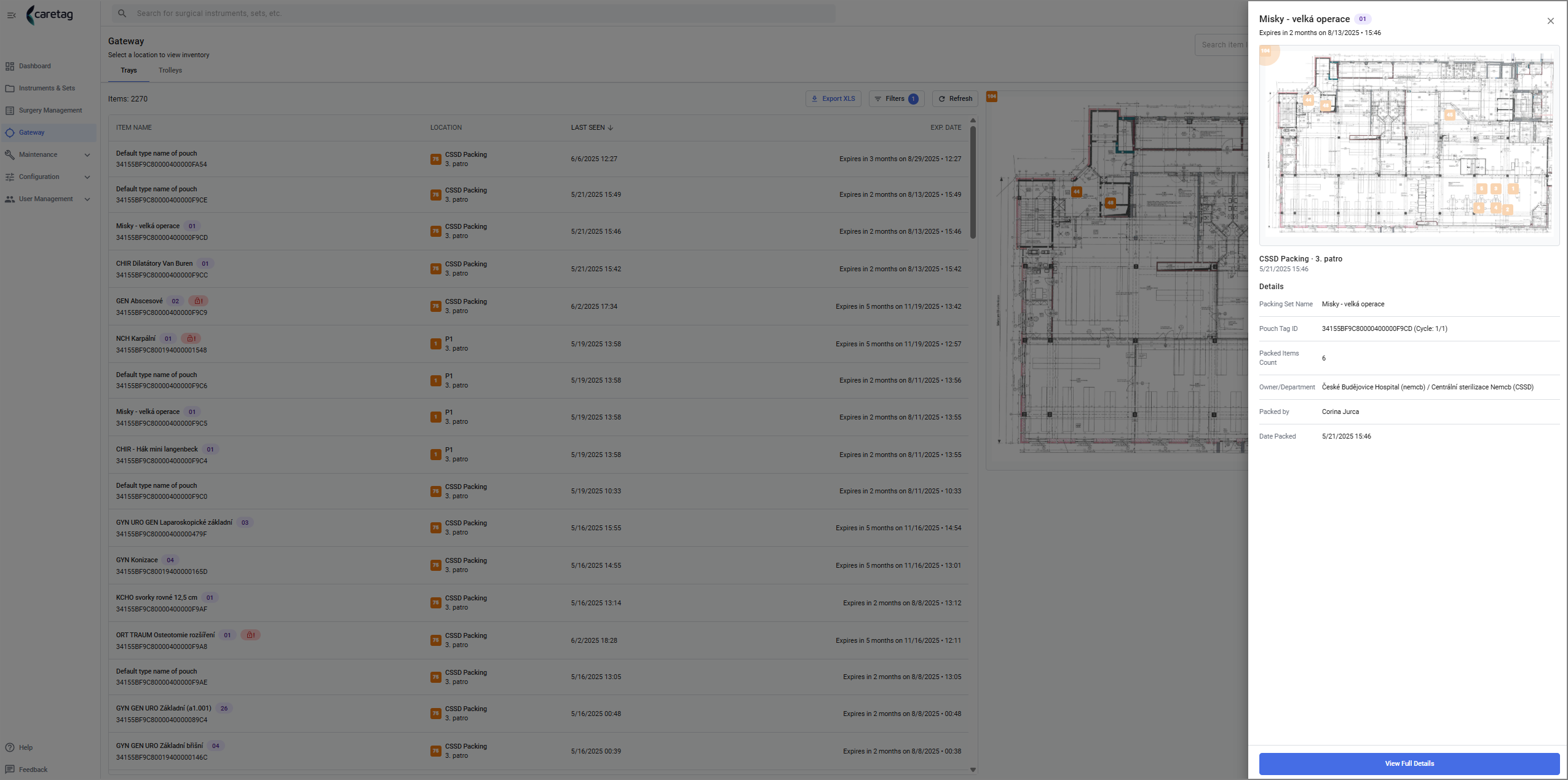1568x780 pixels.
Task: Click the Maintenance wrench icon
Action: tap(10, 154)
